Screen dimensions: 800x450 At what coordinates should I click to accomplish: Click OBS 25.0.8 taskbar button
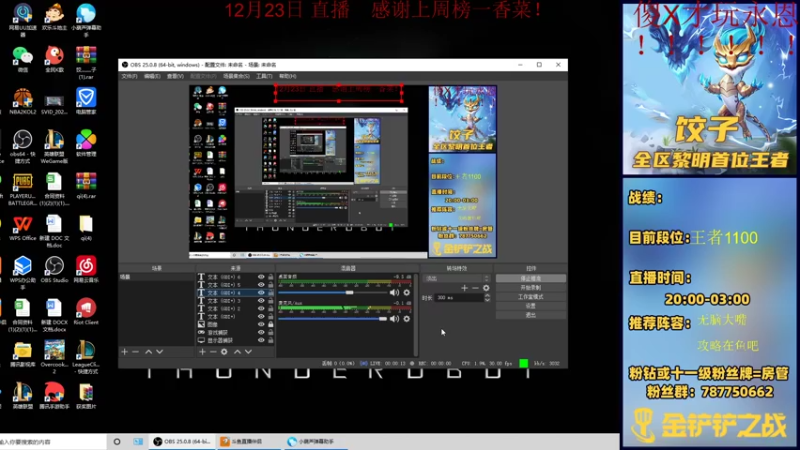pyautogui.click(x=182, y=441)
